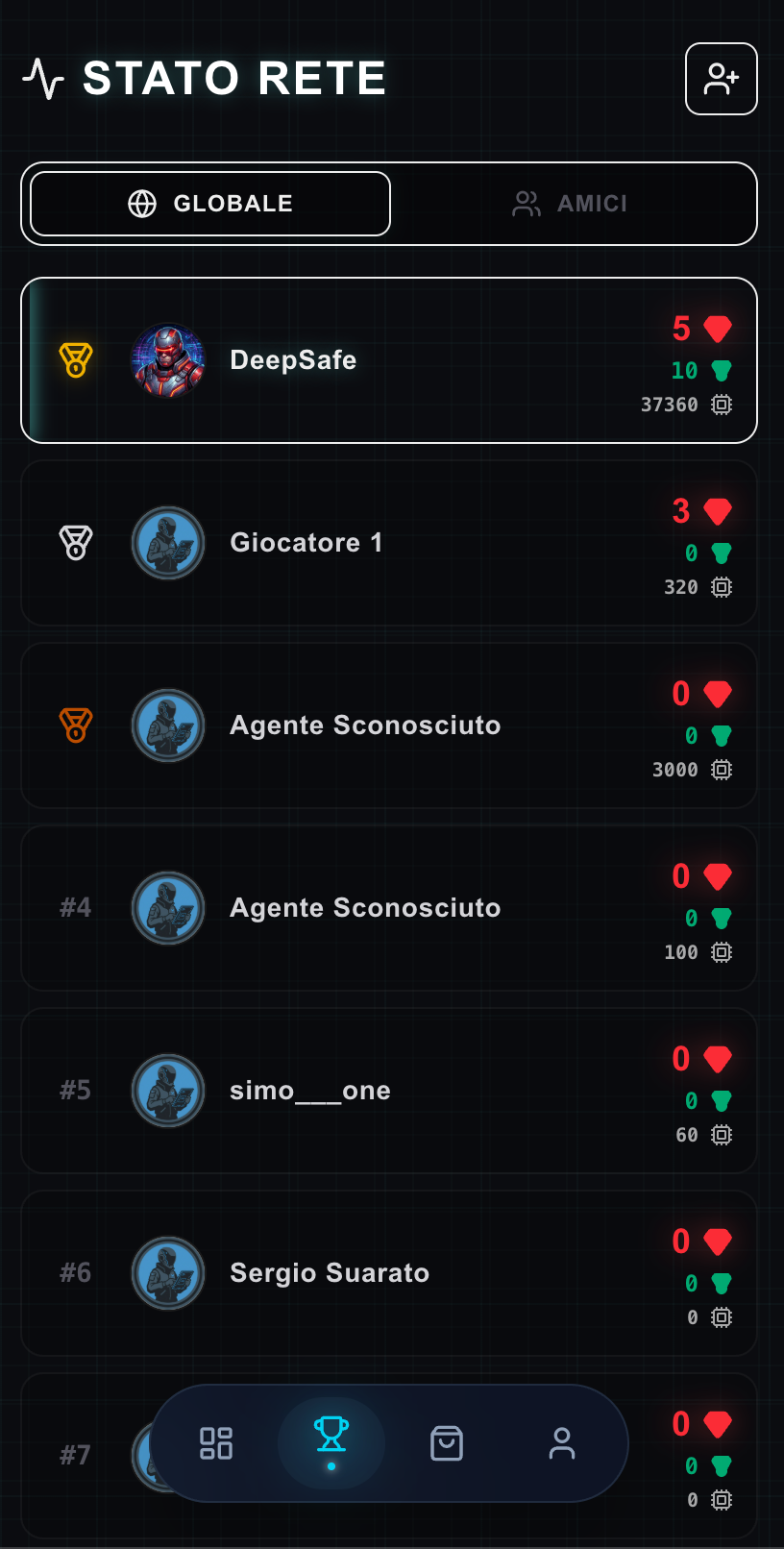
Task: Click the silver medal icon next to Giocatore 1
Action: [75, 543]
